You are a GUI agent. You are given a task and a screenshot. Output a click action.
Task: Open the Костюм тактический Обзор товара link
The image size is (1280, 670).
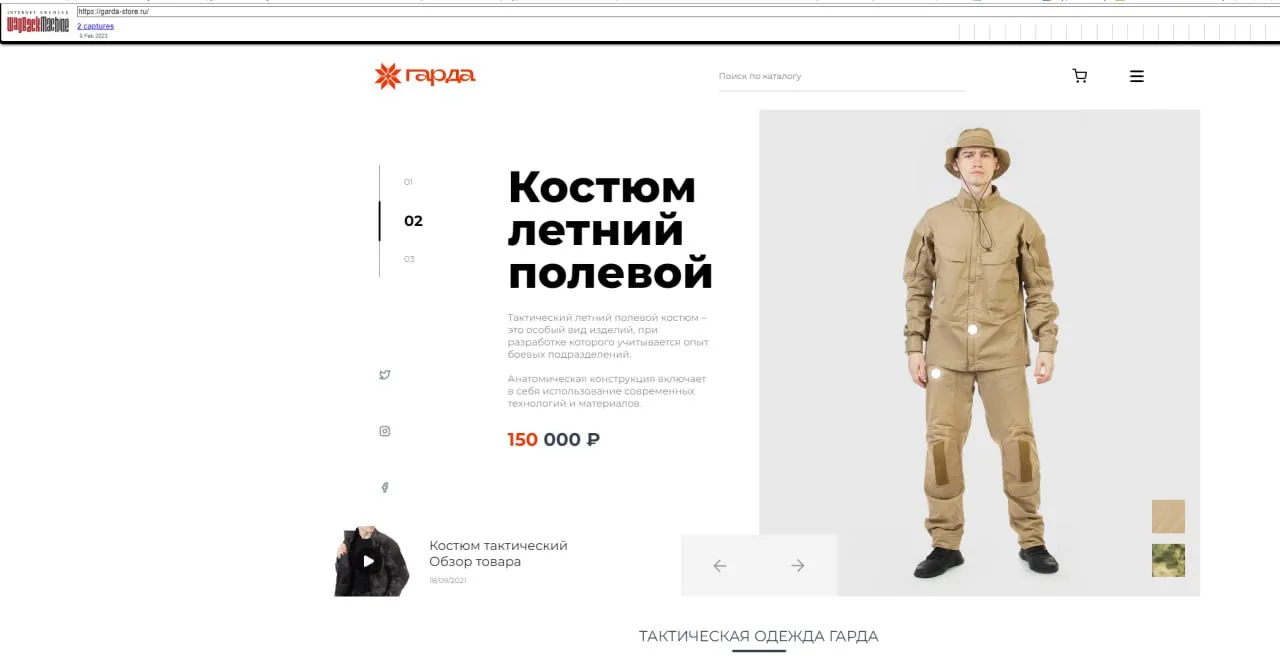click(498, 553)
